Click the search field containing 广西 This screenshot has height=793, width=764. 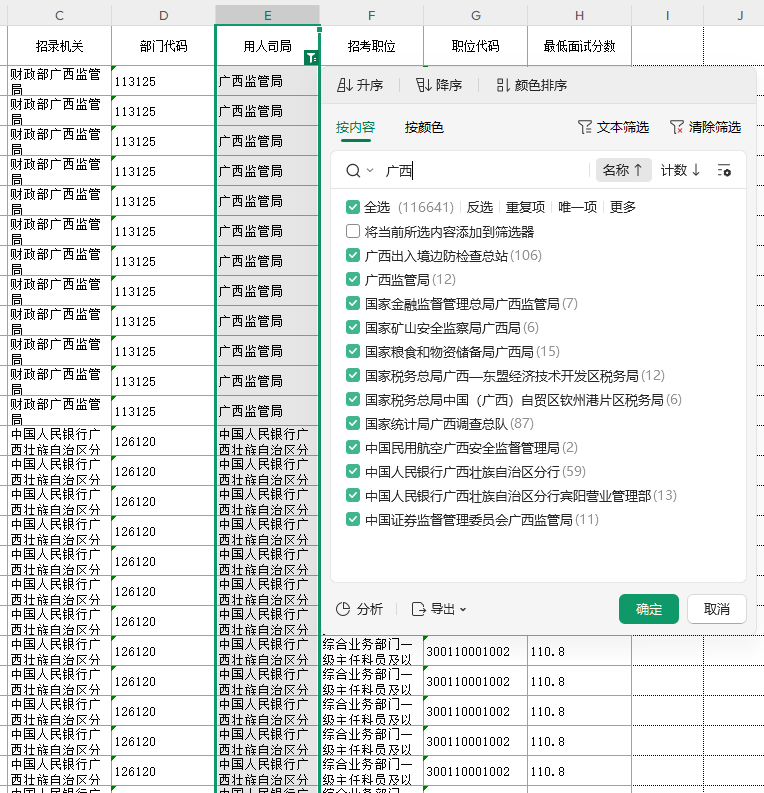click(483, 171)
